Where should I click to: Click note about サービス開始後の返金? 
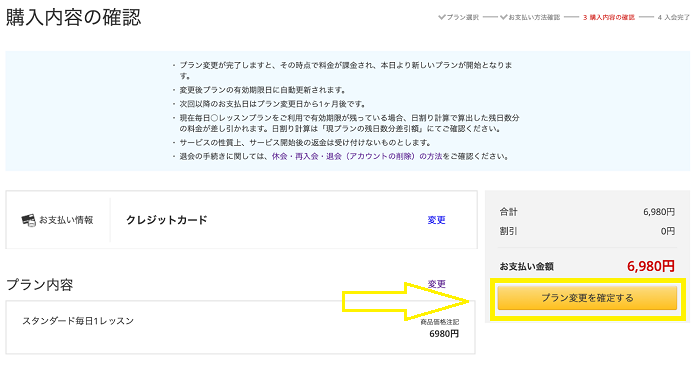tap(305, 142)
